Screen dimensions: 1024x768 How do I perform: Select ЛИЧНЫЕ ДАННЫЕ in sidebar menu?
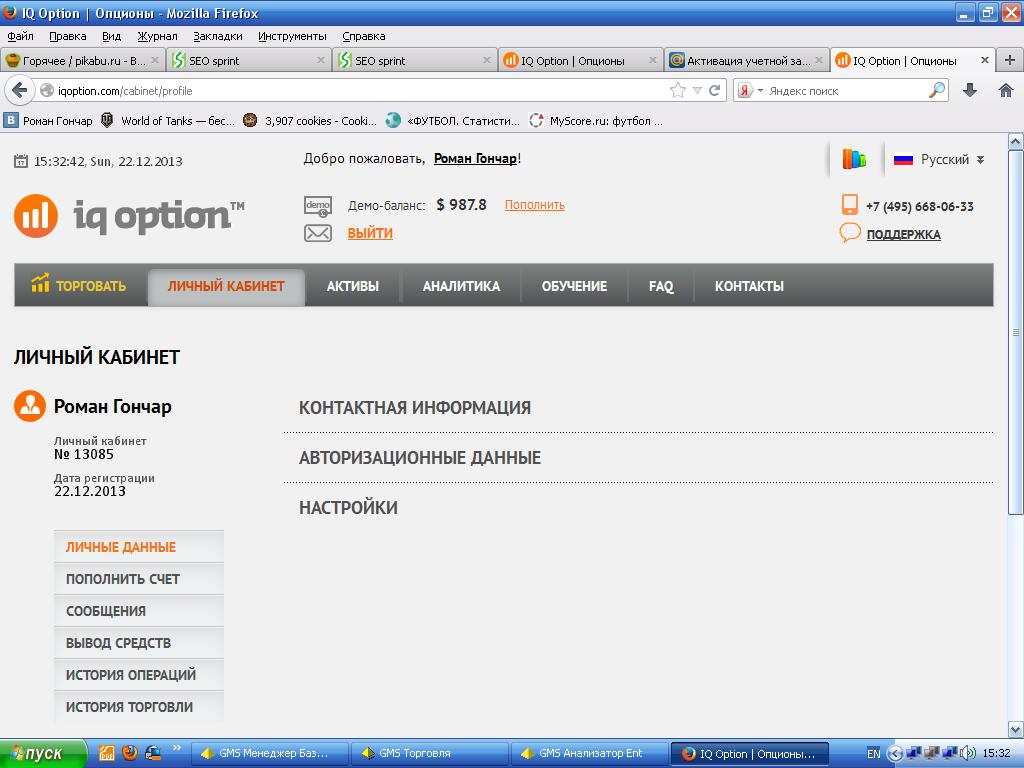138,547
